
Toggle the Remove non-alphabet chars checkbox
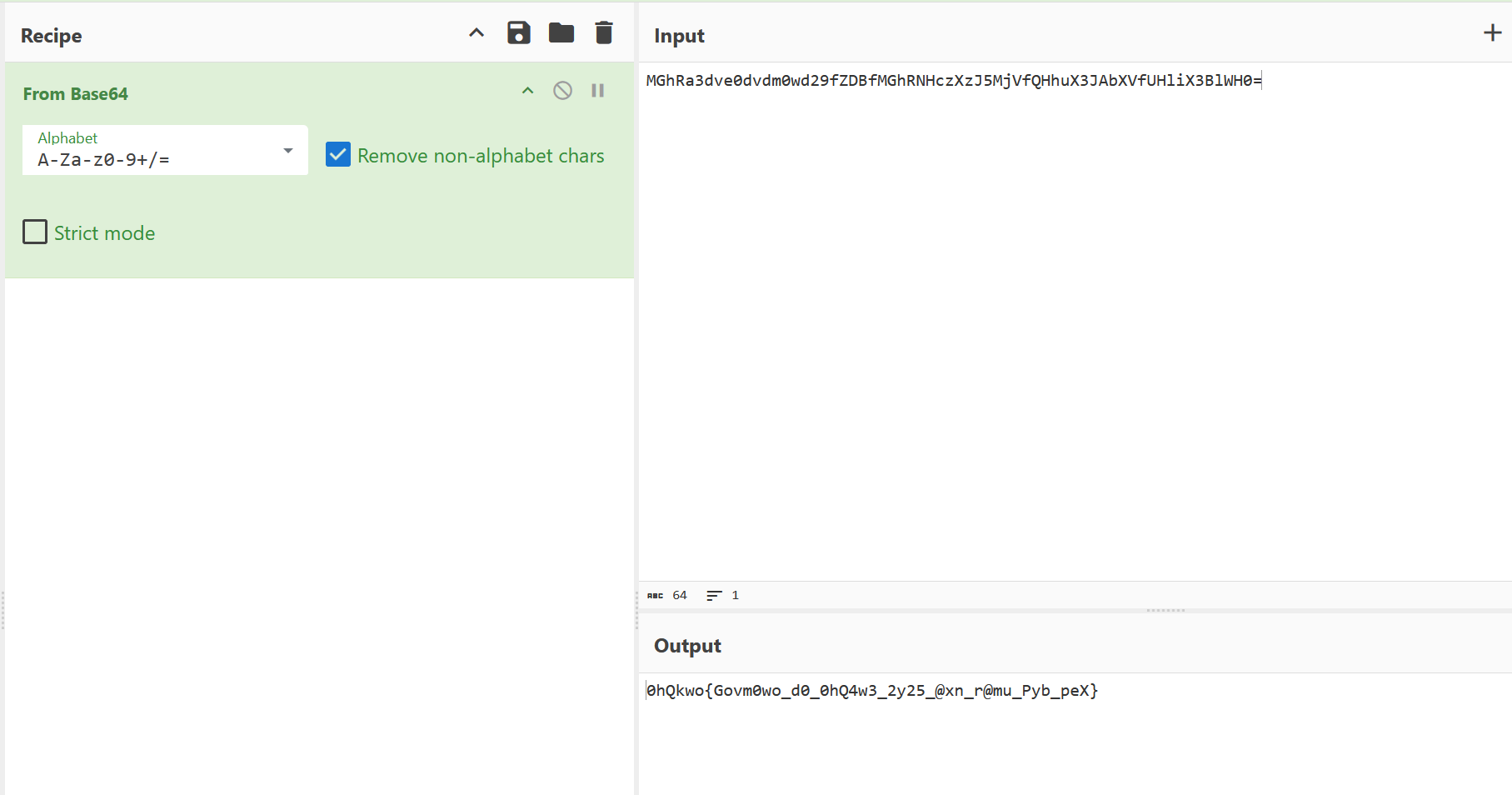tap(338, 155)
